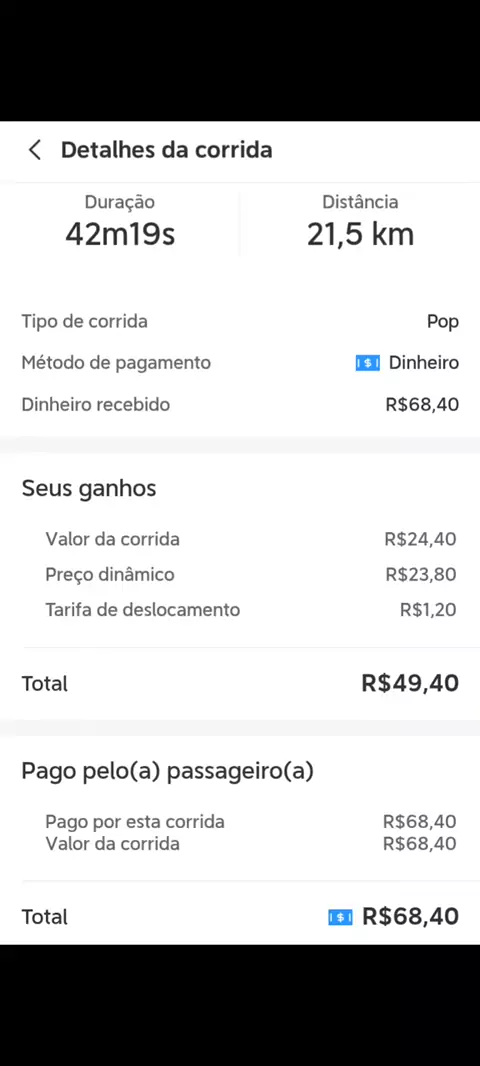Tap the Tarifa de deslocamento label

(x=143, y=610)
